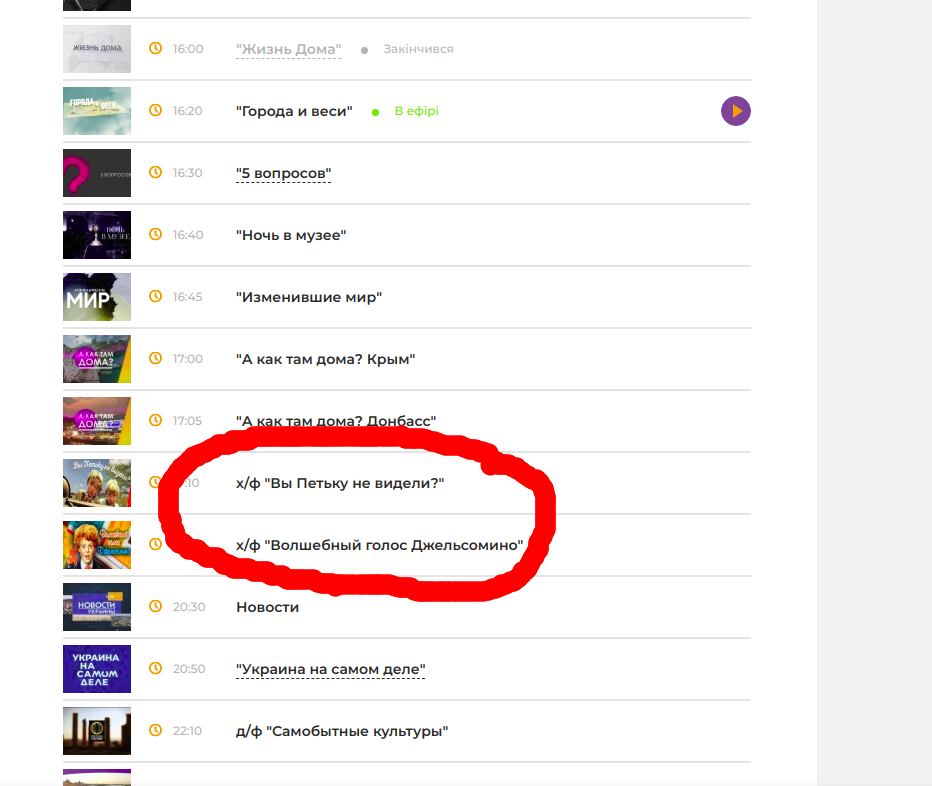Click clock icon next to 16:30
Image resolution: width=932 pixels, height=786 pixels.
[x=155, y=172]
